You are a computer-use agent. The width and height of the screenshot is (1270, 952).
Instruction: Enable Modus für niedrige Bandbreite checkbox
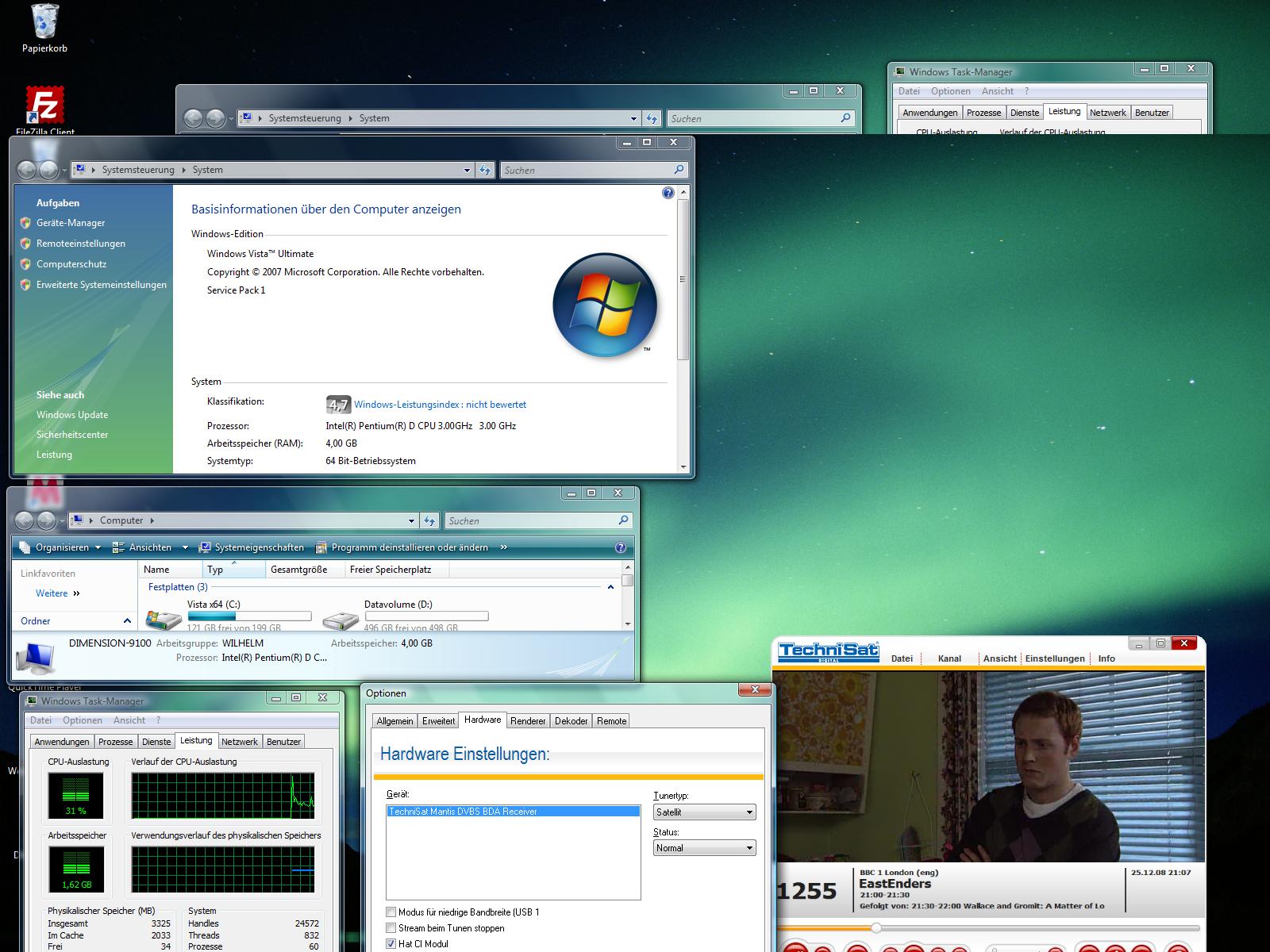click(x=391, y=912)
